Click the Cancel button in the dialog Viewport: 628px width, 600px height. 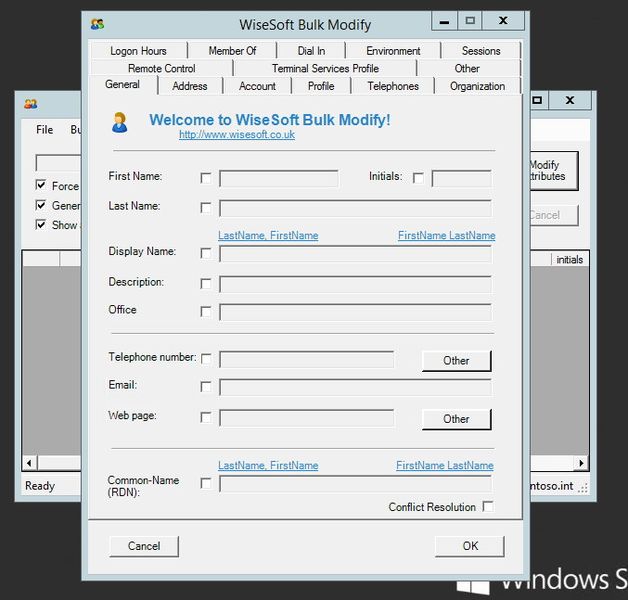point(144,546)
